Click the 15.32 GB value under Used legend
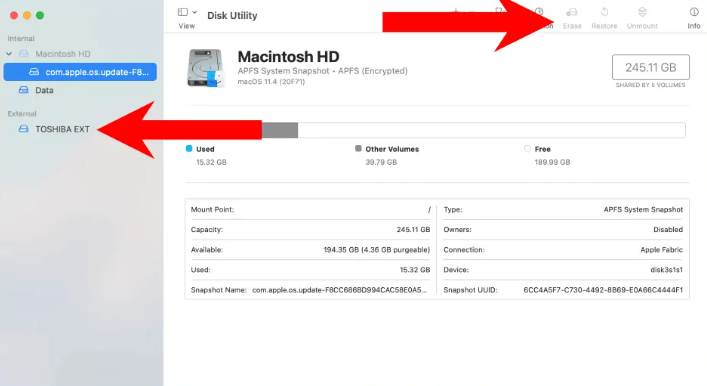The width and height of the screenshot is (707, 386). [211, 162]
